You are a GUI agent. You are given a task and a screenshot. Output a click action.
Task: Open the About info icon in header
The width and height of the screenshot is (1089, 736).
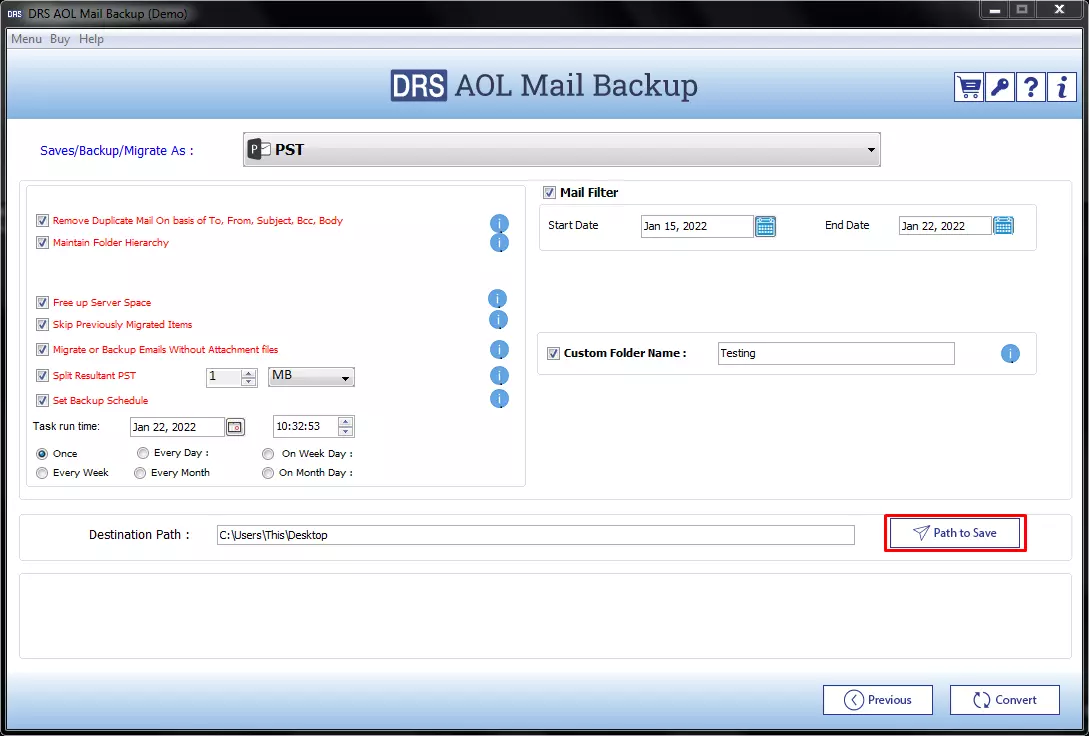(x=1062, y=87)
